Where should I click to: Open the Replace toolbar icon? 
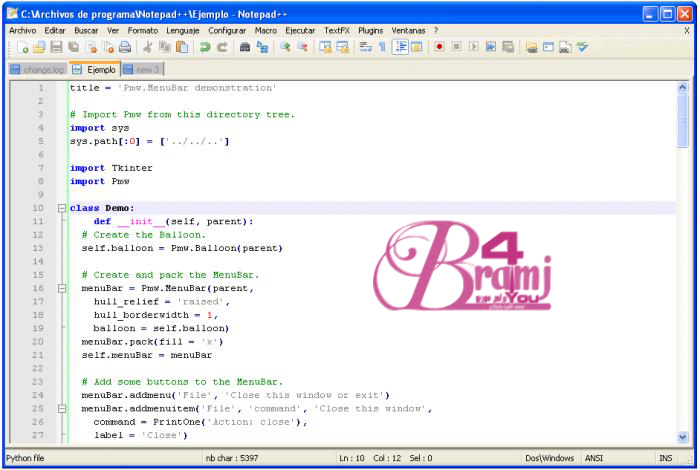pos(262,47)
